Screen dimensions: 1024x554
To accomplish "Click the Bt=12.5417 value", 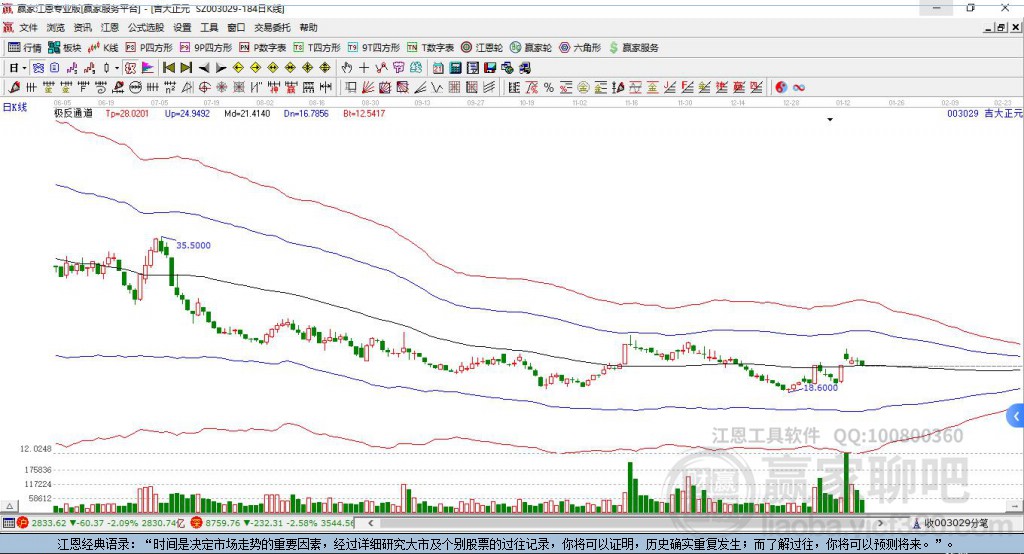I will (x=364, y=114).
